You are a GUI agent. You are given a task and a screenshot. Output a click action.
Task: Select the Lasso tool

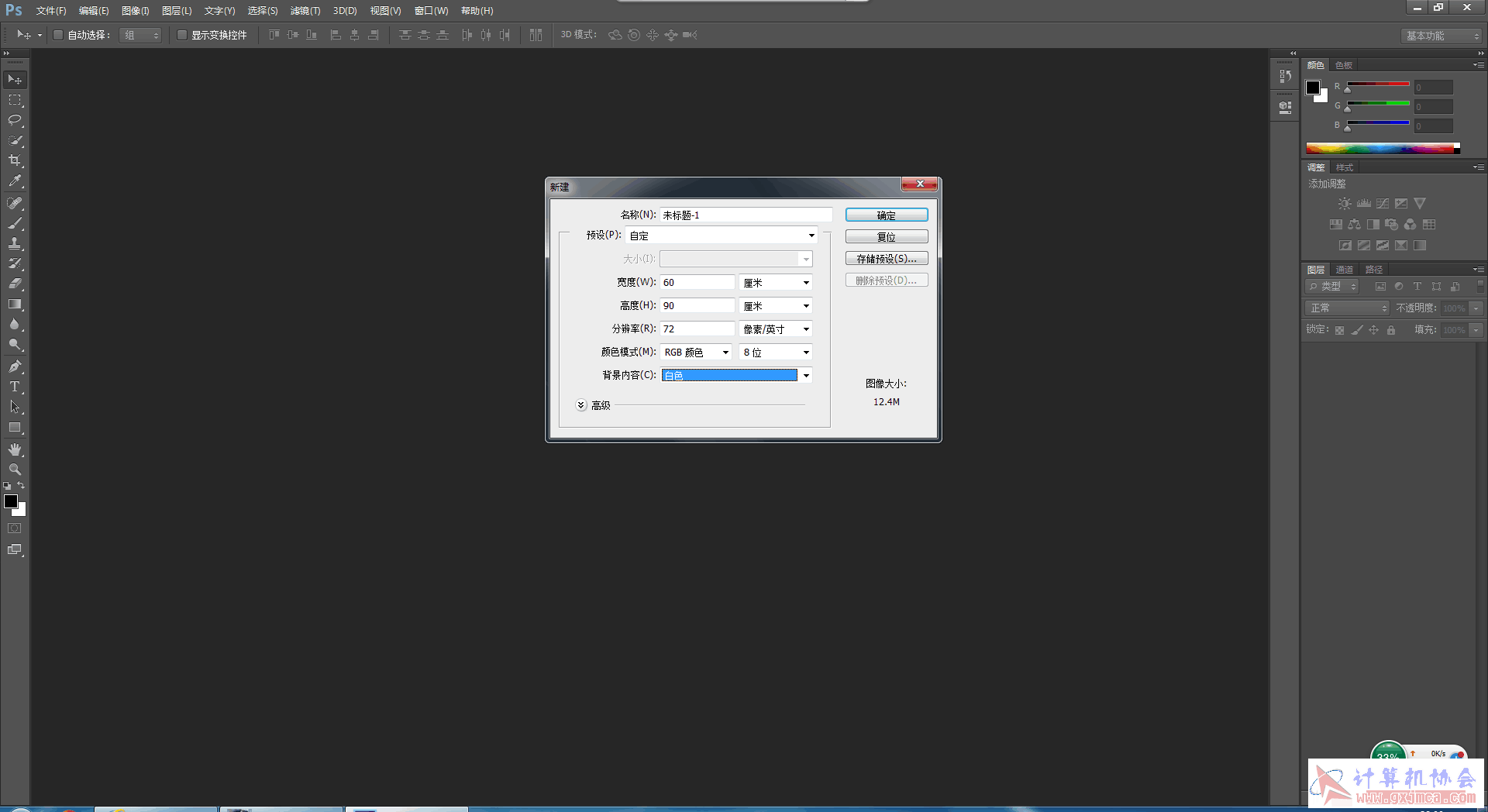(x=15, y=120)
